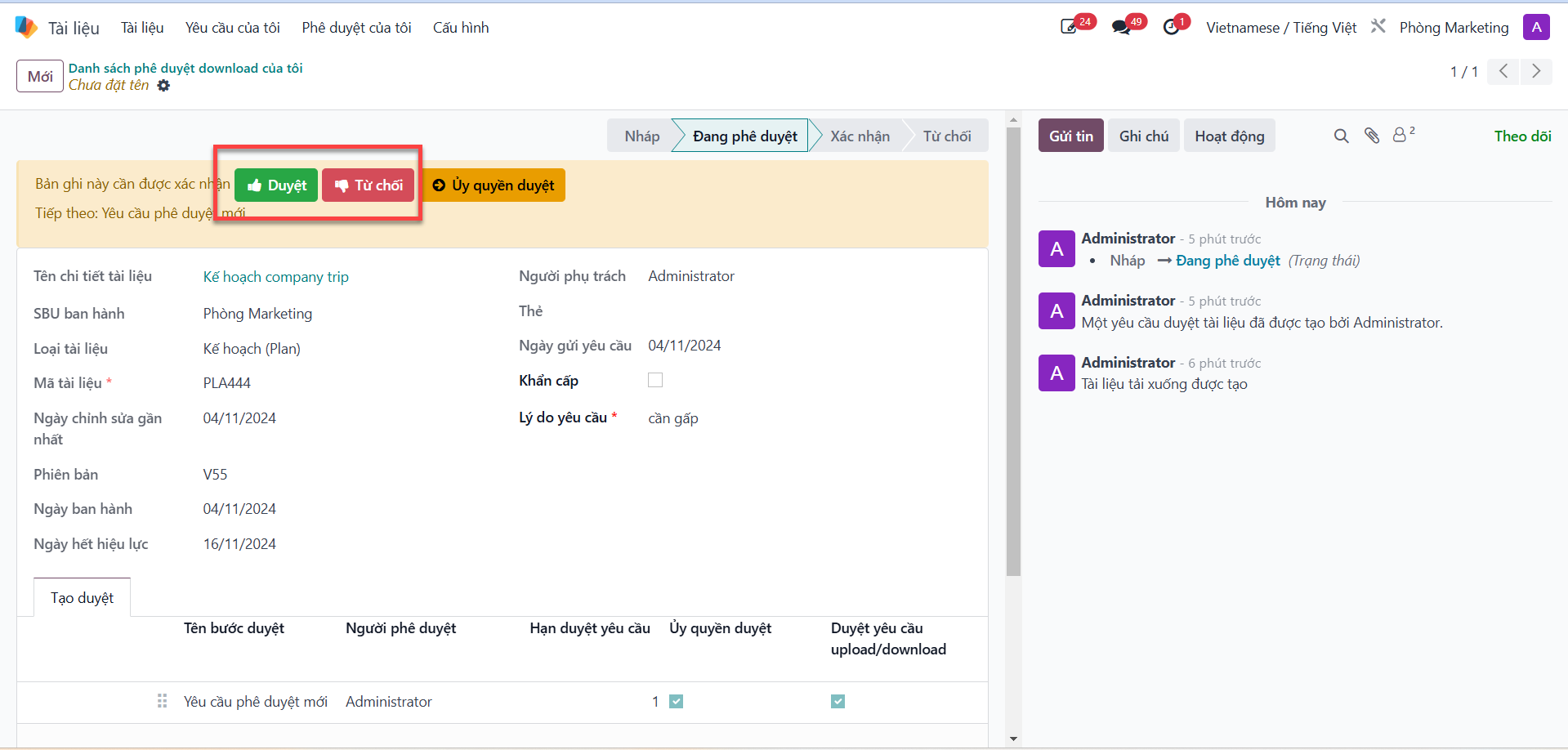Toggle Khẩn cấp checkbox
Viewport: 1568px width, 750px height.
pyautogui.click(x=655, y=380)
